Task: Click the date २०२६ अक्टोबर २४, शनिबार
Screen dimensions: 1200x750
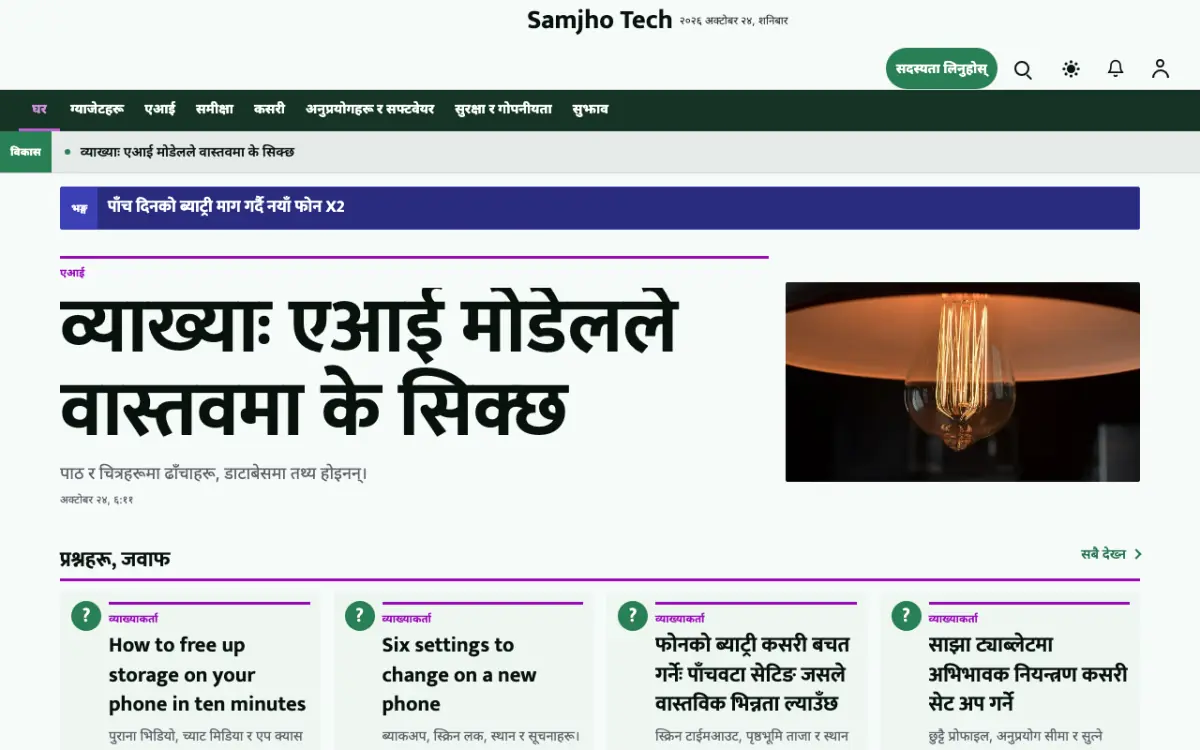Action: tap(734, 21)
